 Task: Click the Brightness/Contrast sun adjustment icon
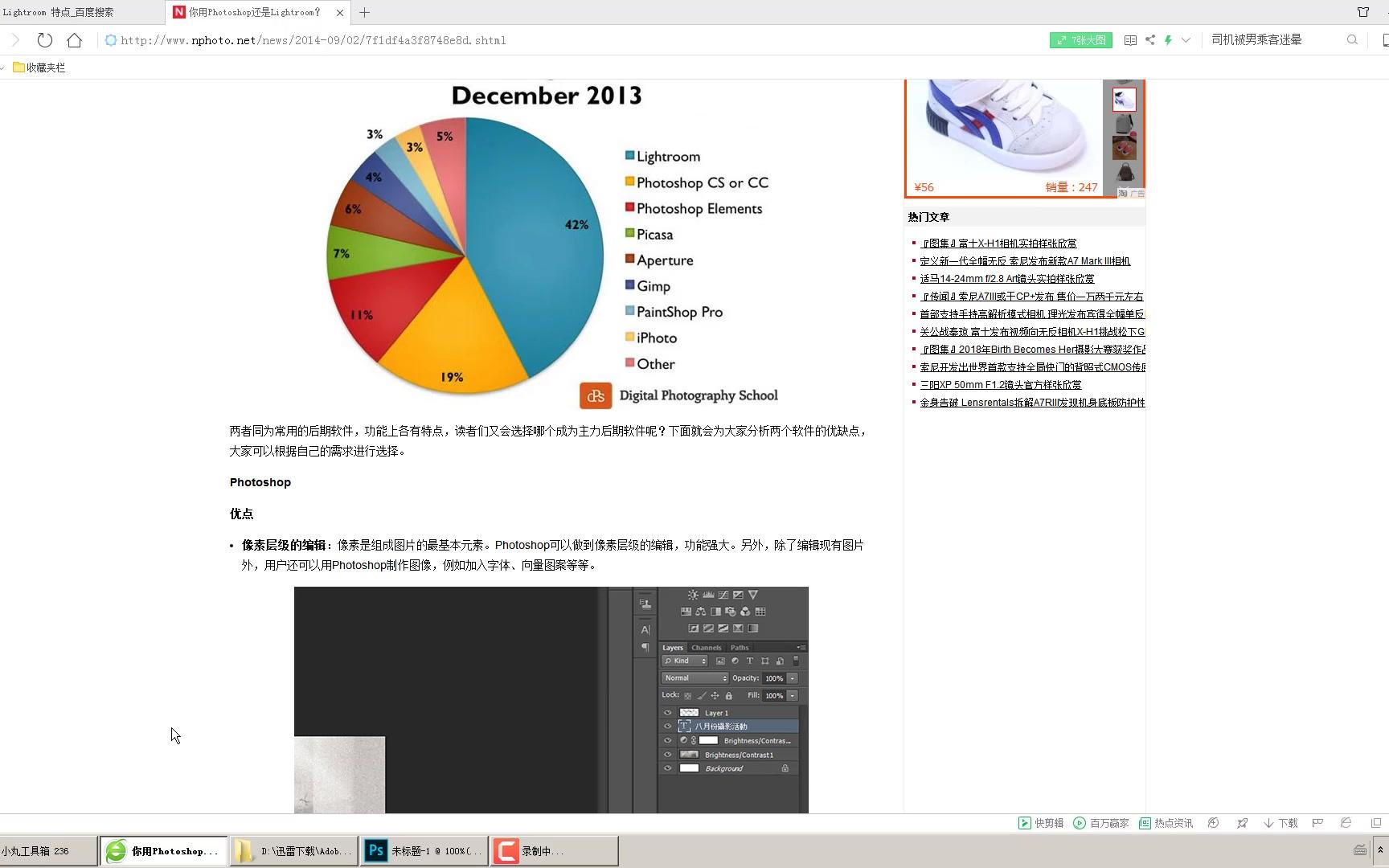(x=693, y=595)
